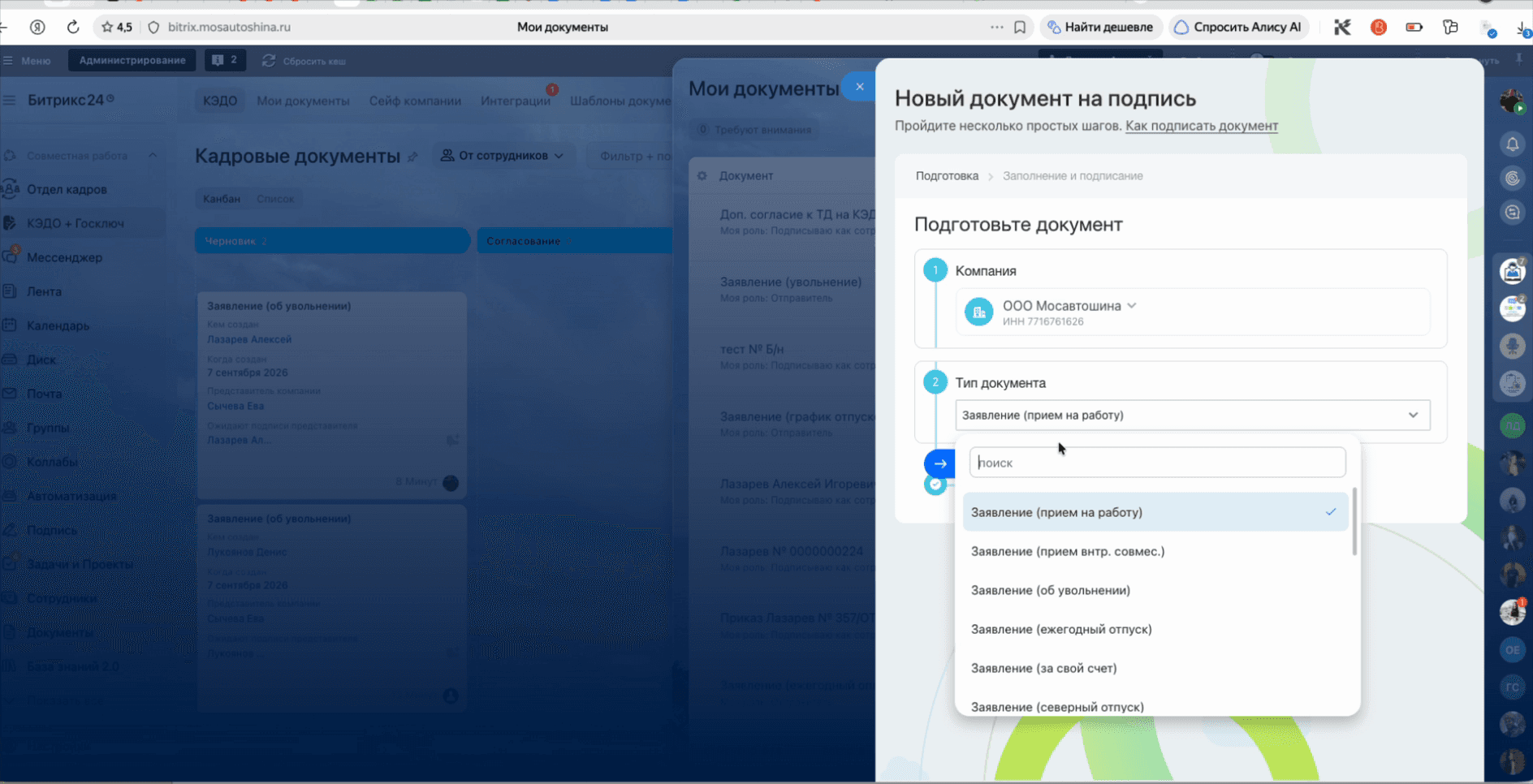Open the chat search icon in right sidebar
The width and height of the screenshot is (1533, 784).
tap(1512, 212)
